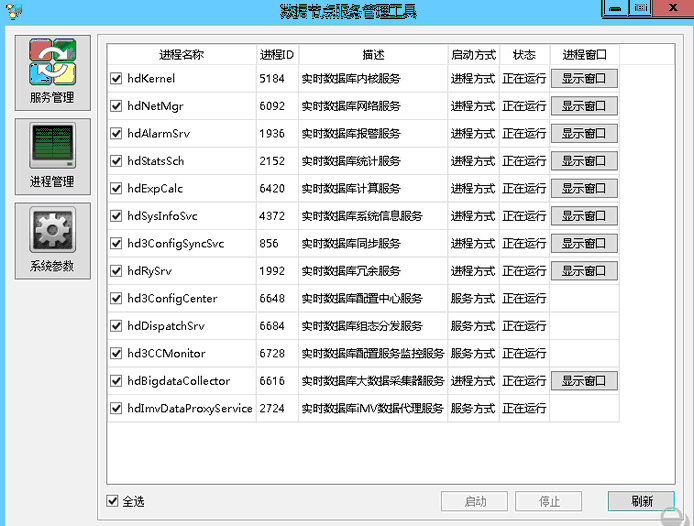
Task: Minimize the window from title bar
Action: pos(615,8)
